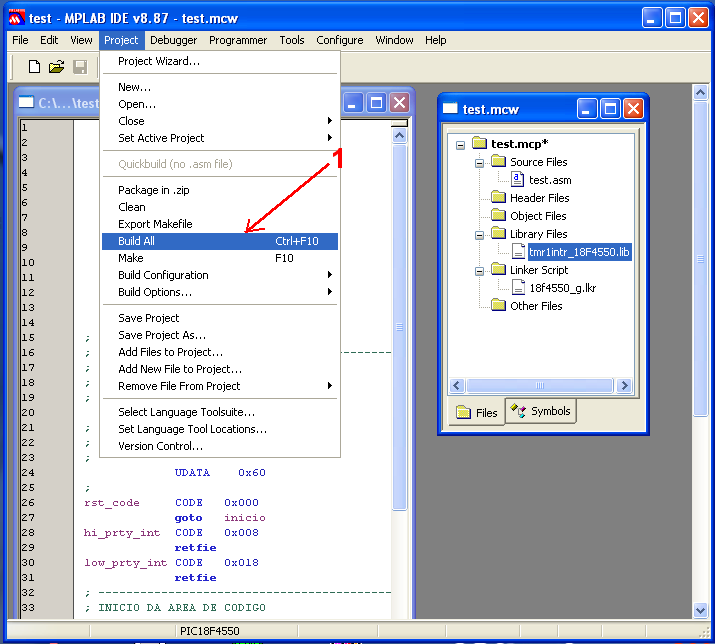The width and height of the screenshot is (715, 644).
Task: Select the test.asm file icon
Action: point(517,179)
